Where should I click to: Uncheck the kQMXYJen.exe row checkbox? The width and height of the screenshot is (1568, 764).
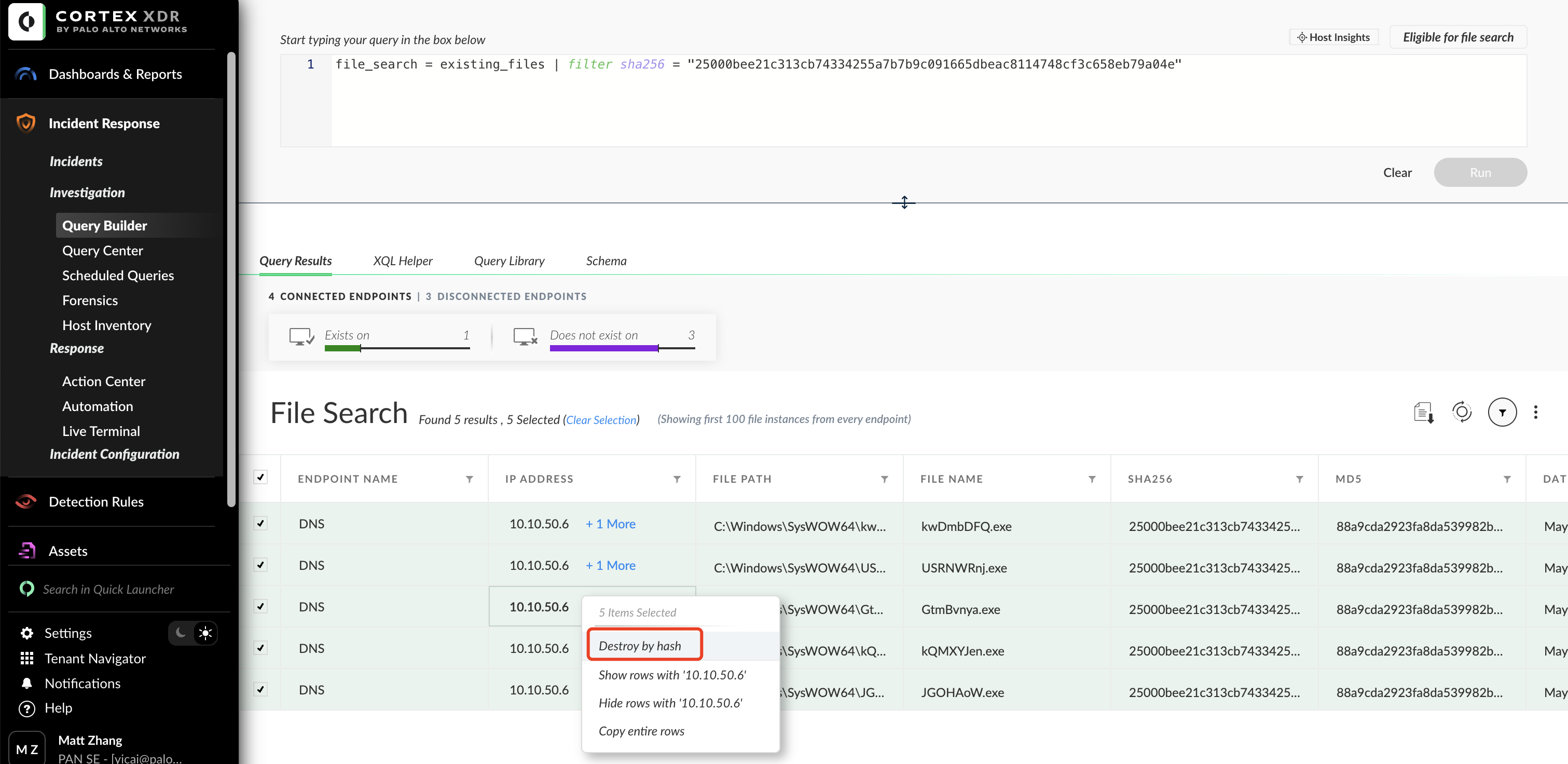(260, 648)
